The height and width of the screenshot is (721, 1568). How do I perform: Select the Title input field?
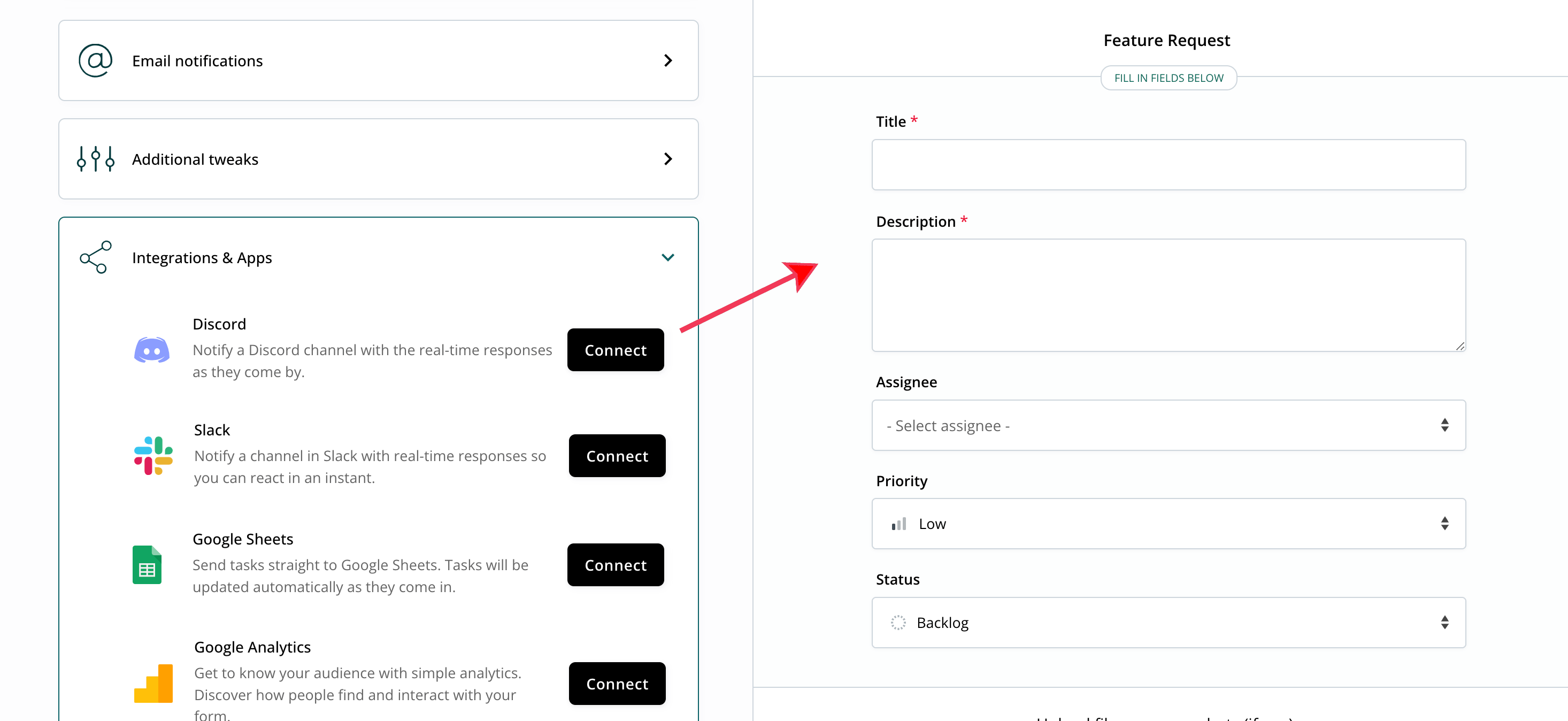pyautogui.click(x=1168, y=163)
